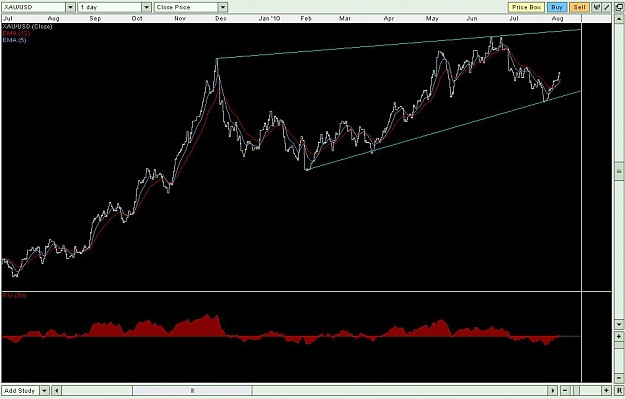Viewport: 625px width, 399px height.
Task: Click the R reset chart button
Action: tap(619, 391)
